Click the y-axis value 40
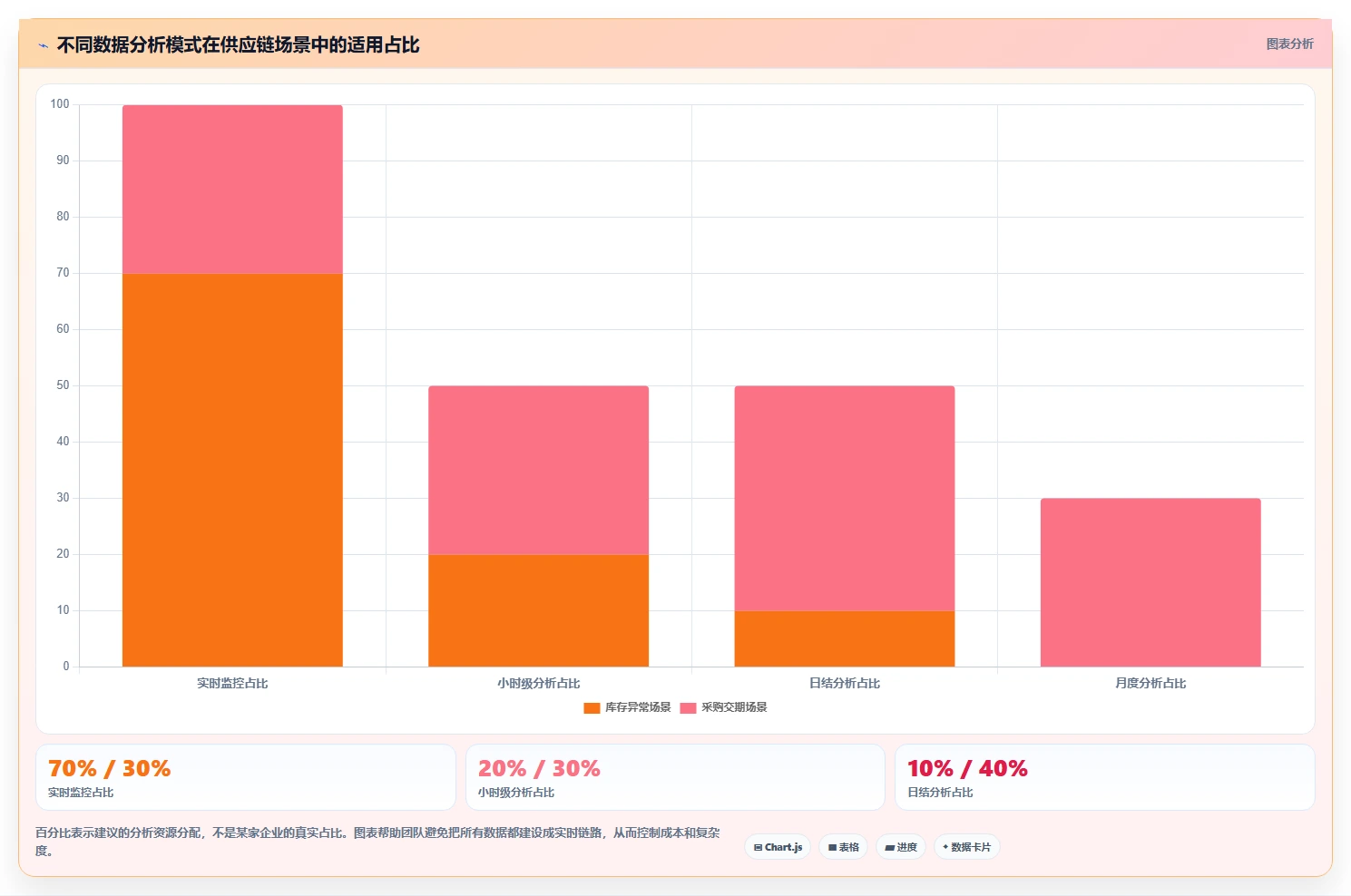 click(x=63, y=442)
